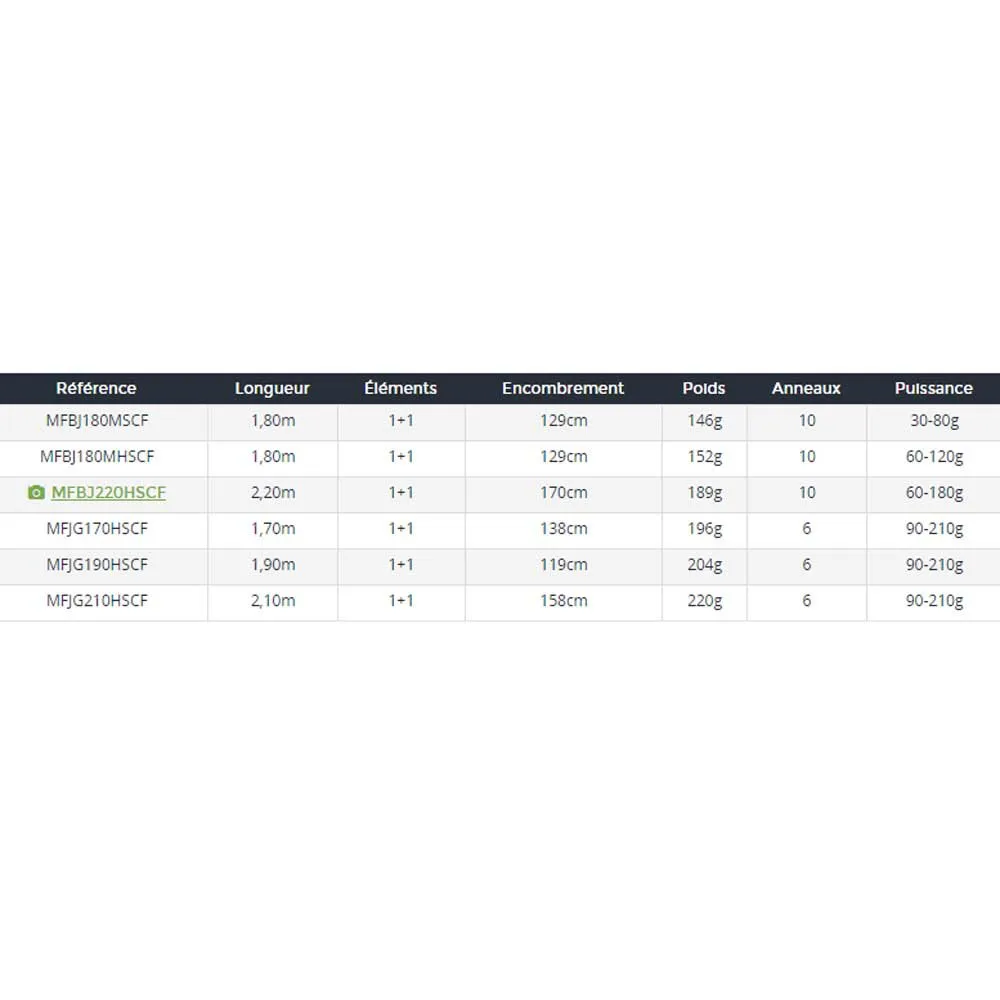The width and height of the screenshot is (1000, 1000).
Task: Select the MFJG210HSCF reference cell
Action: [97, 601]
